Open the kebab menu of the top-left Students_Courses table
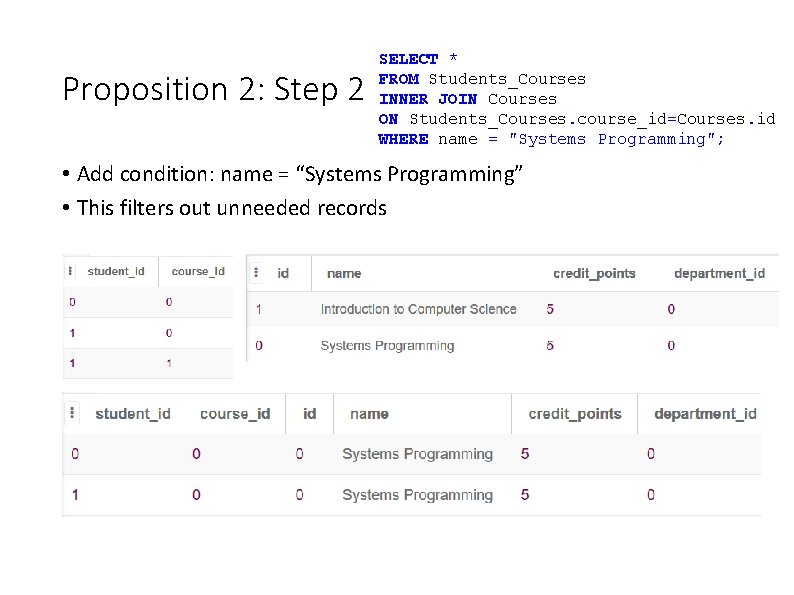The image size is (794, 595). (x=70, y=271)
